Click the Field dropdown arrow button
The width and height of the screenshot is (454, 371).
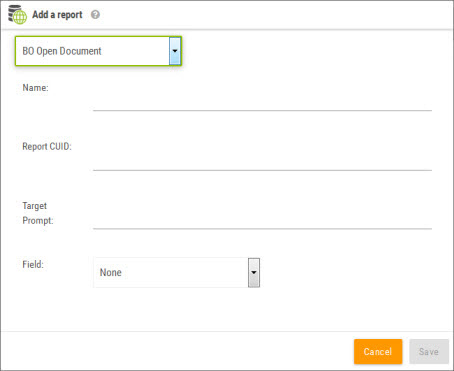[x=254, y=272]
